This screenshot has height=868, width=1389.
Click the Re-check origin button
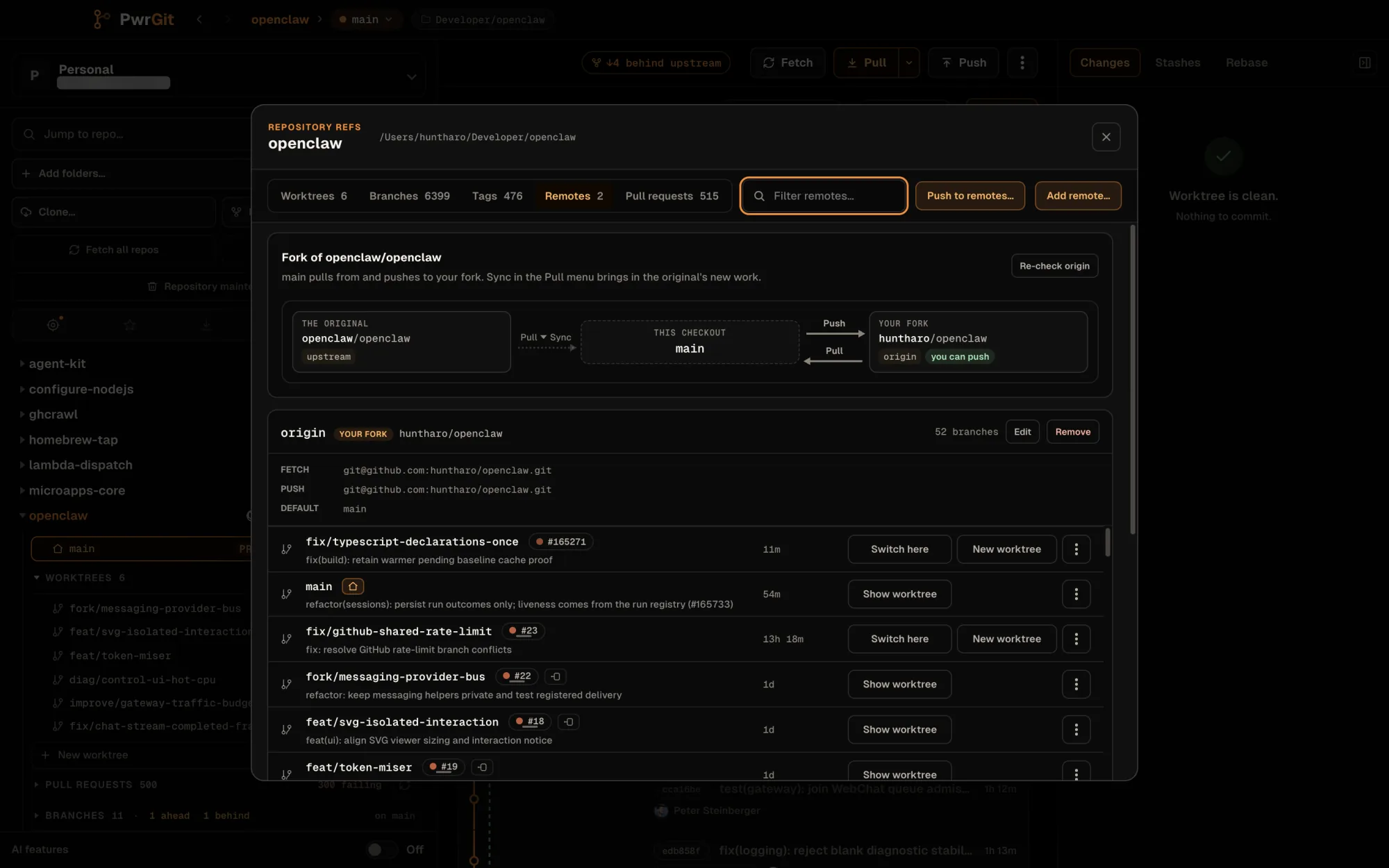tap(1054, 266)
